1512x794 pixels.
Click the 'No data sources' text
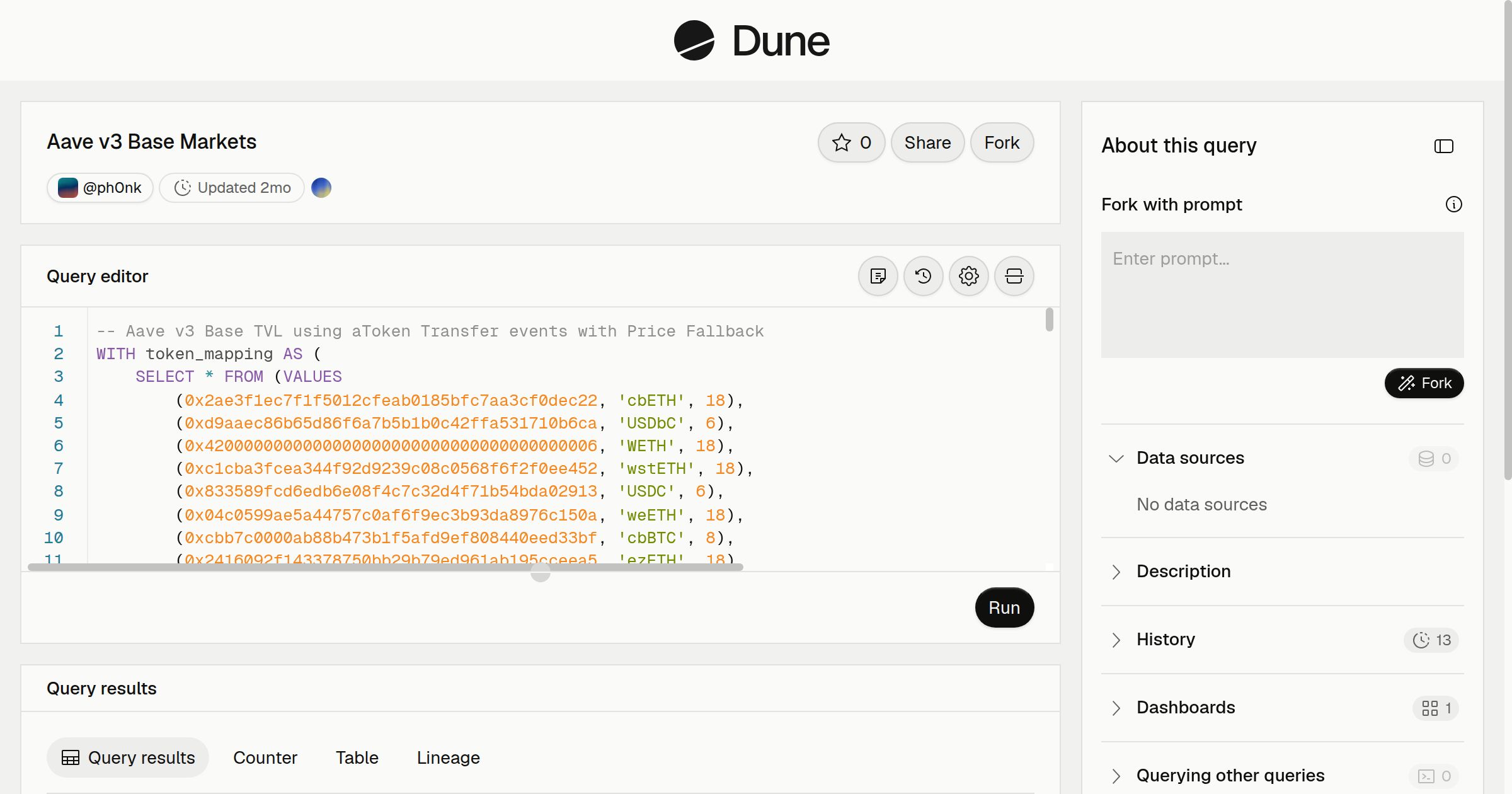[1201, 505]
